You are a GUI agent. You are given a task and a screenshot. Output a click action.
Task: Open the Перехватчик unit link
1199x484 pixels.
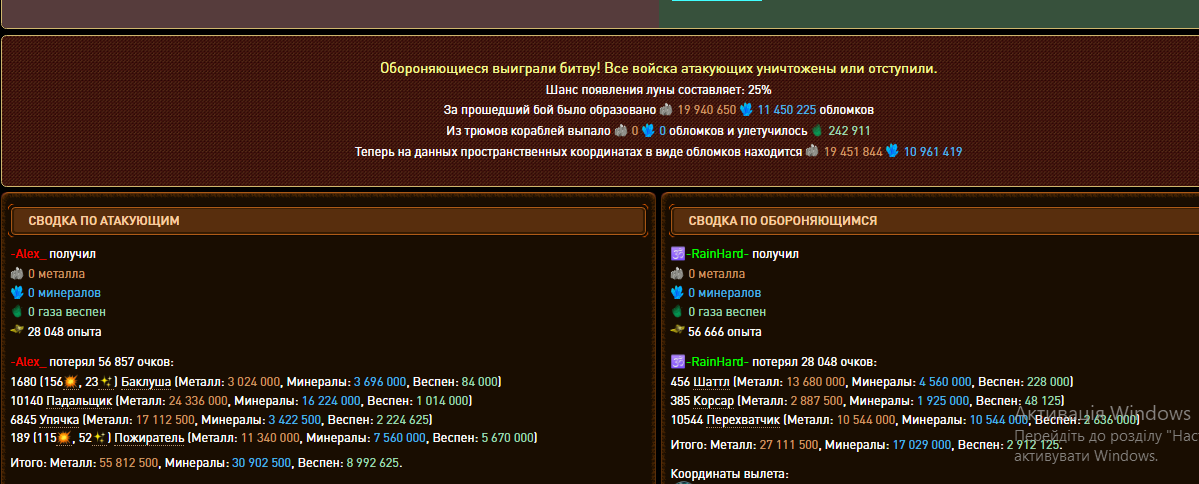[742, 419]
